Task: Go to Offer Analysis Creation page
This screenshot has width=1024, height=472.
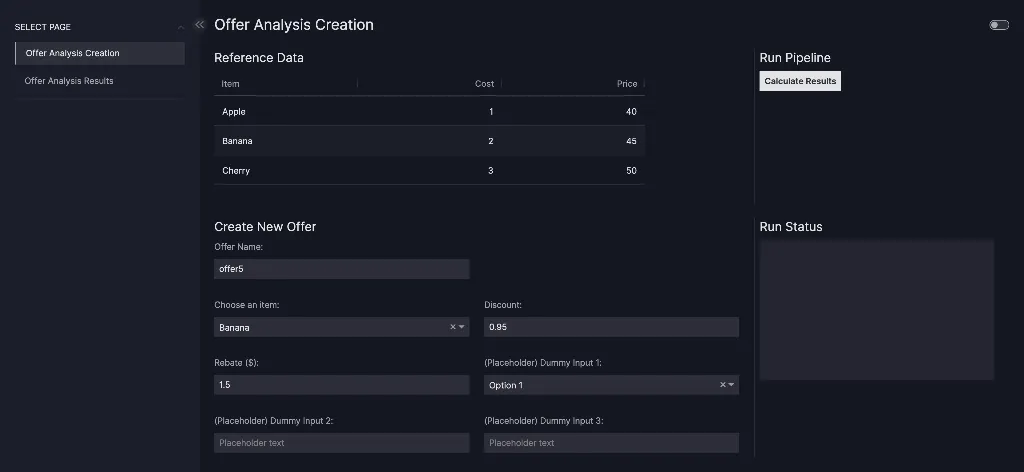Action: (x=99, y=53)
